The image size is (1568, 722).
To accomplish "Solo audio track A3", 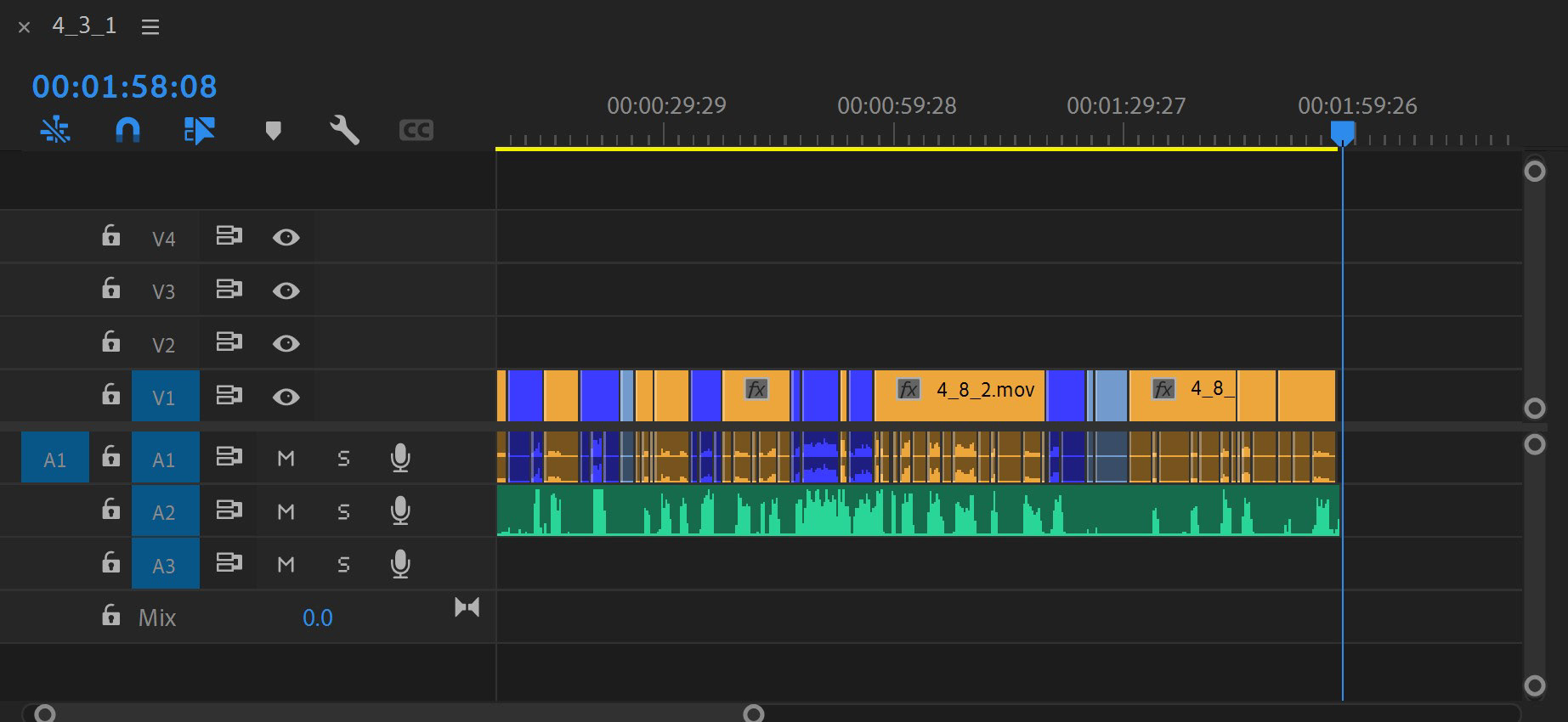I will point(343,565).
